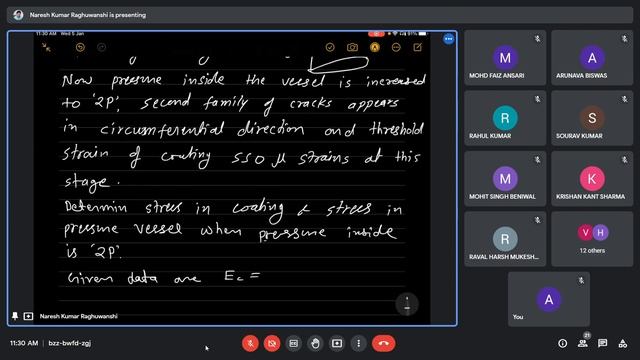This screenshot has width=640, height=360.
Task: Click presenter avatar in top banner
Action: [x=18, y=15]
